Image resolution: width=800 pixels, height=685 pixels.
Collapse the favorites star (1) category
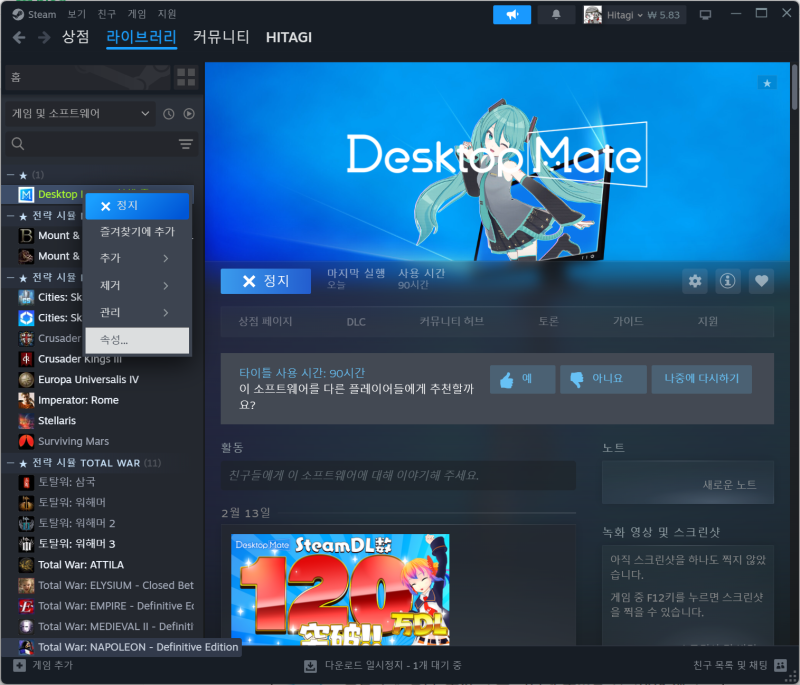coord(10,175)
